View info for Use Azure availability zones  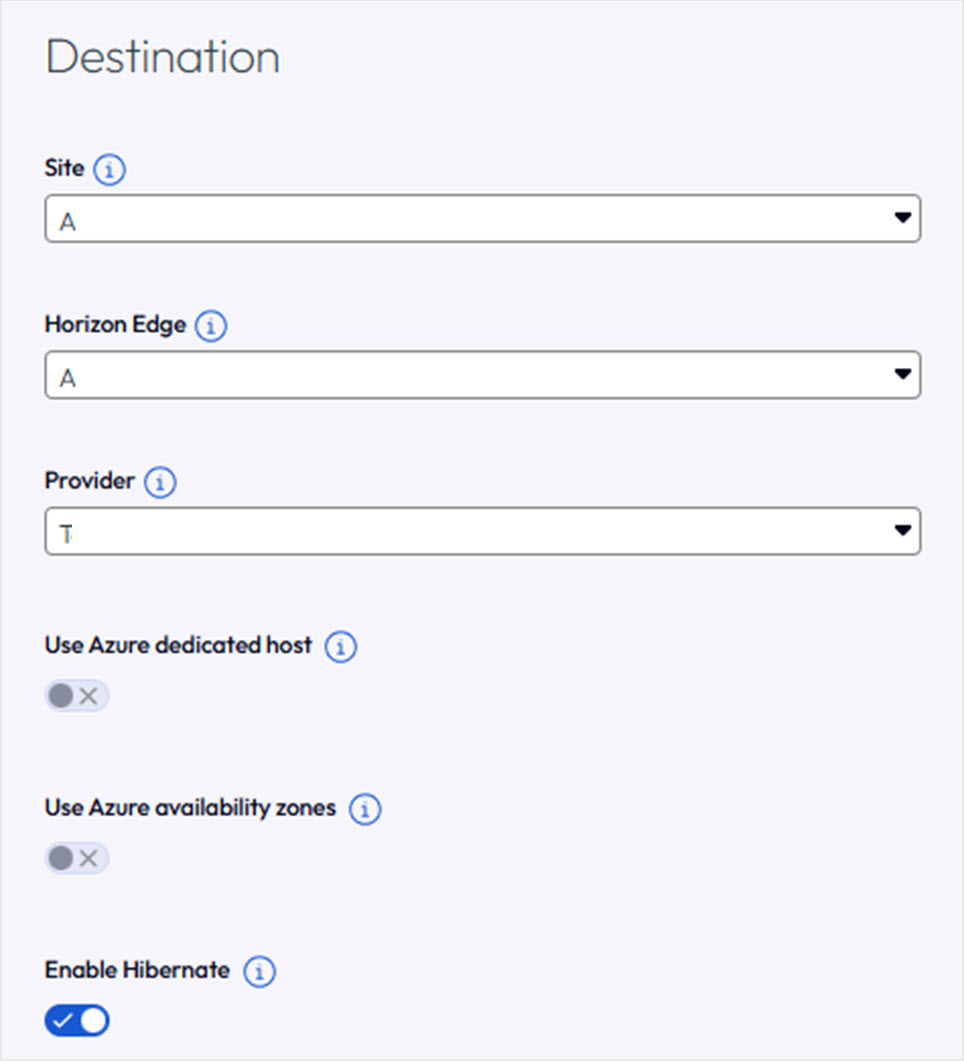point(365,809)
